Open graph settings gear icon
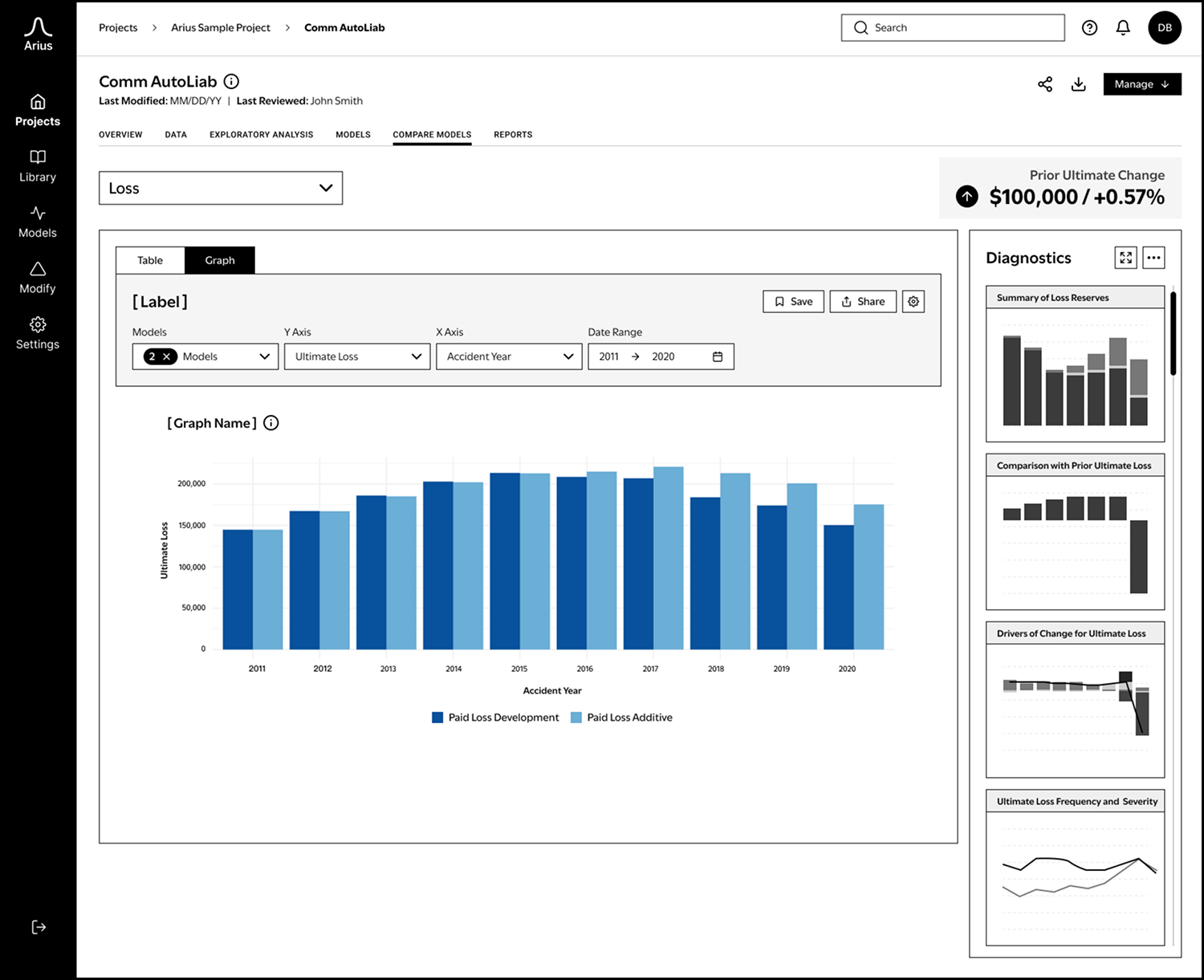Screen dimensions: 1204x980 click(x=913, y=302)
